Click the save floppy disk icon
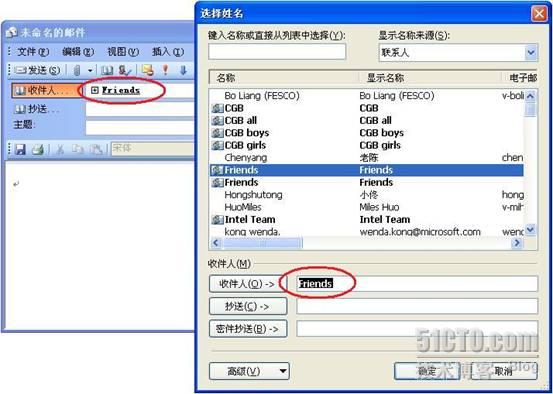 (x=20, y=150)
